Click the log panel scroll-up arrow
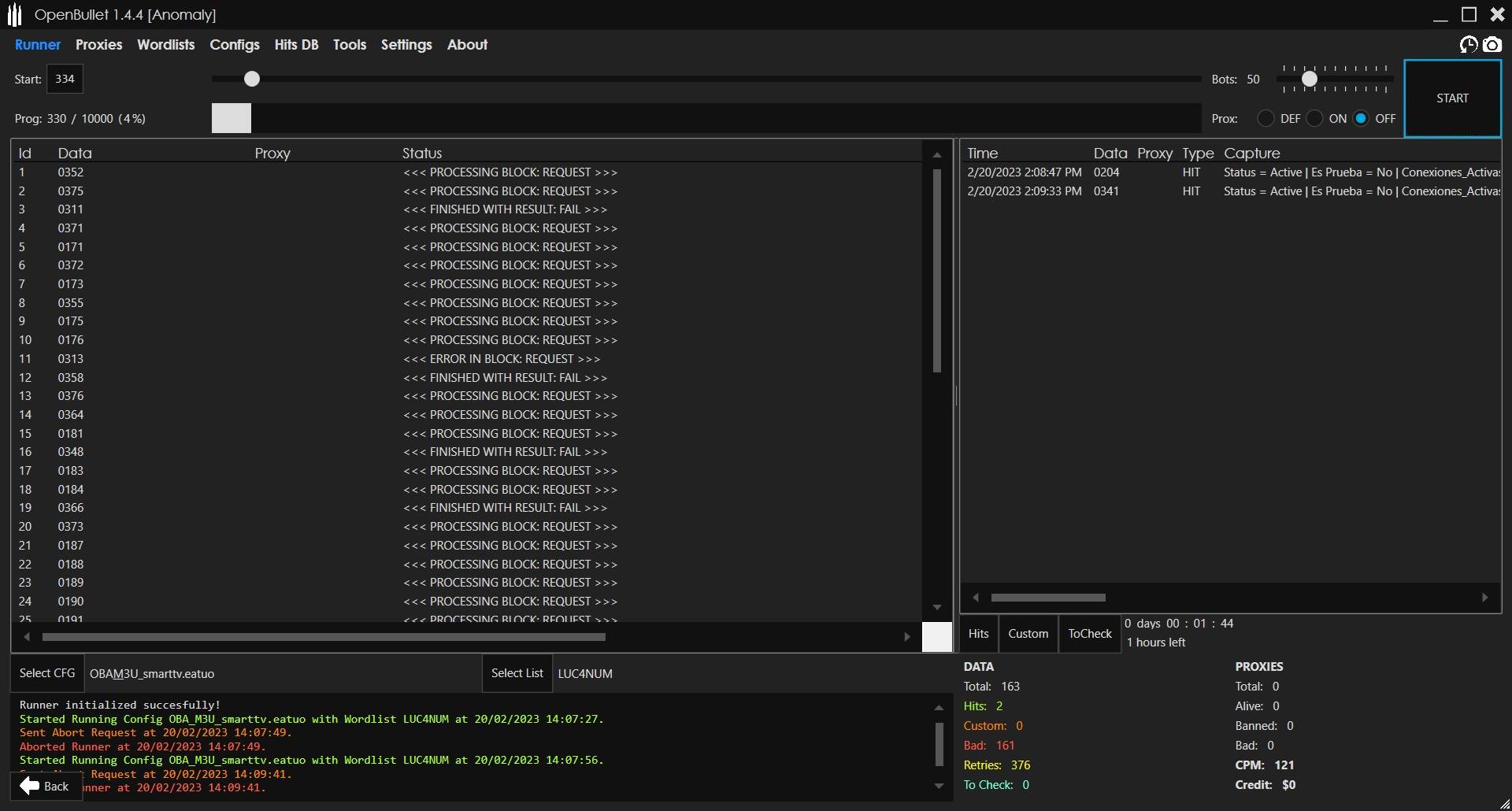 [x=939, y=708]
